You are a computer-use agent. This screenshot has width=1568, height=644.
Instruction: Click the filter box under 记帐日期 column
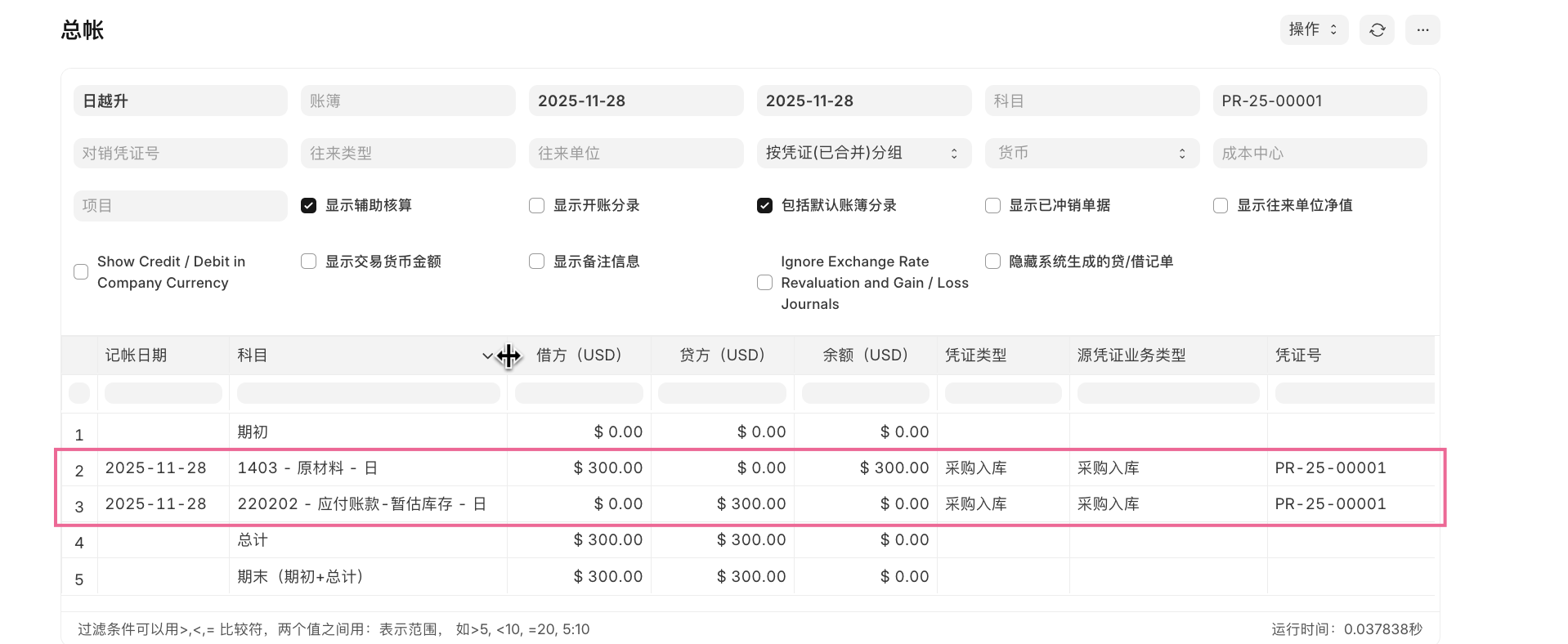click(164, 393)
